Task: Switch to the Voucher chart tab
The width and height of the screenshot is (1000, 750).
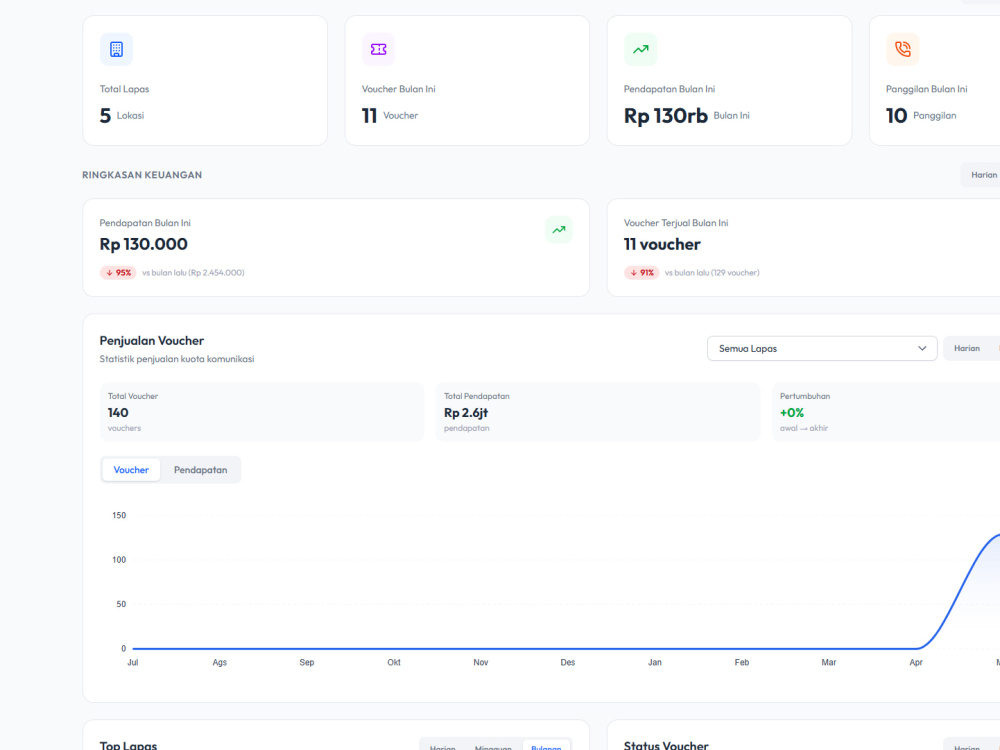Action: [131, 470]
